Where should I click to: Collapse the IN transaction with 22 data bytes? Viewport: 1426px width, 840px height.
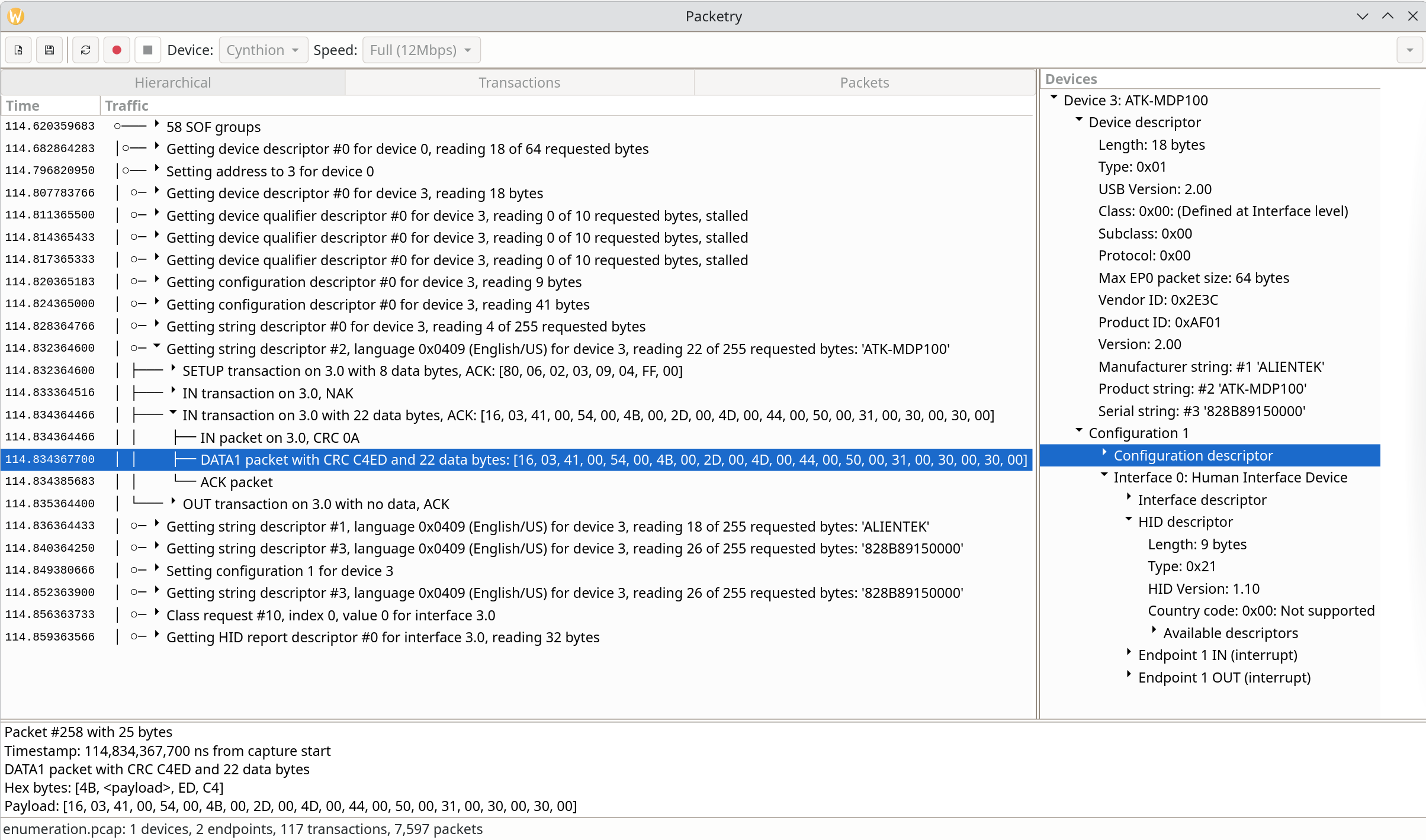(173, 413)
